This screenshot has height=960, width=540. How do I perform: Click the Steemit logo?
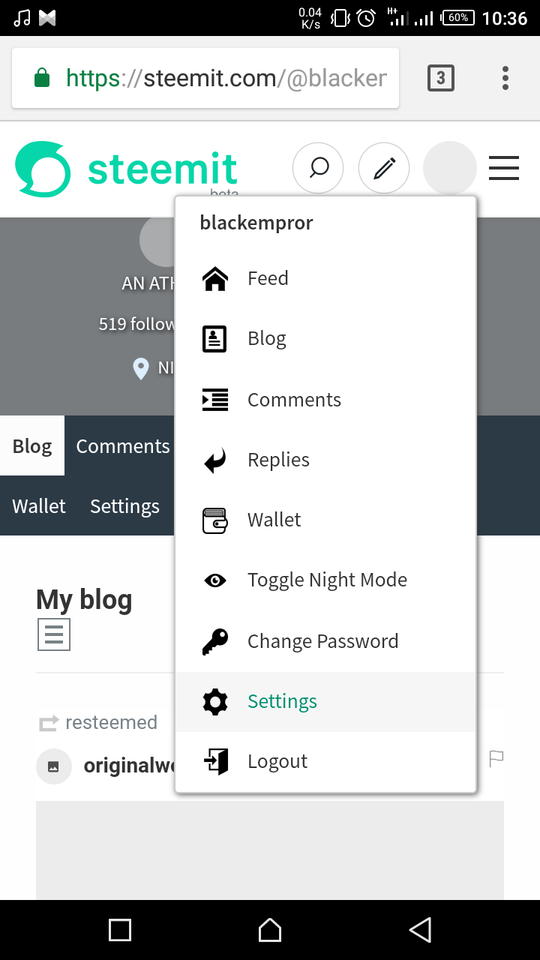pos(126,169)
